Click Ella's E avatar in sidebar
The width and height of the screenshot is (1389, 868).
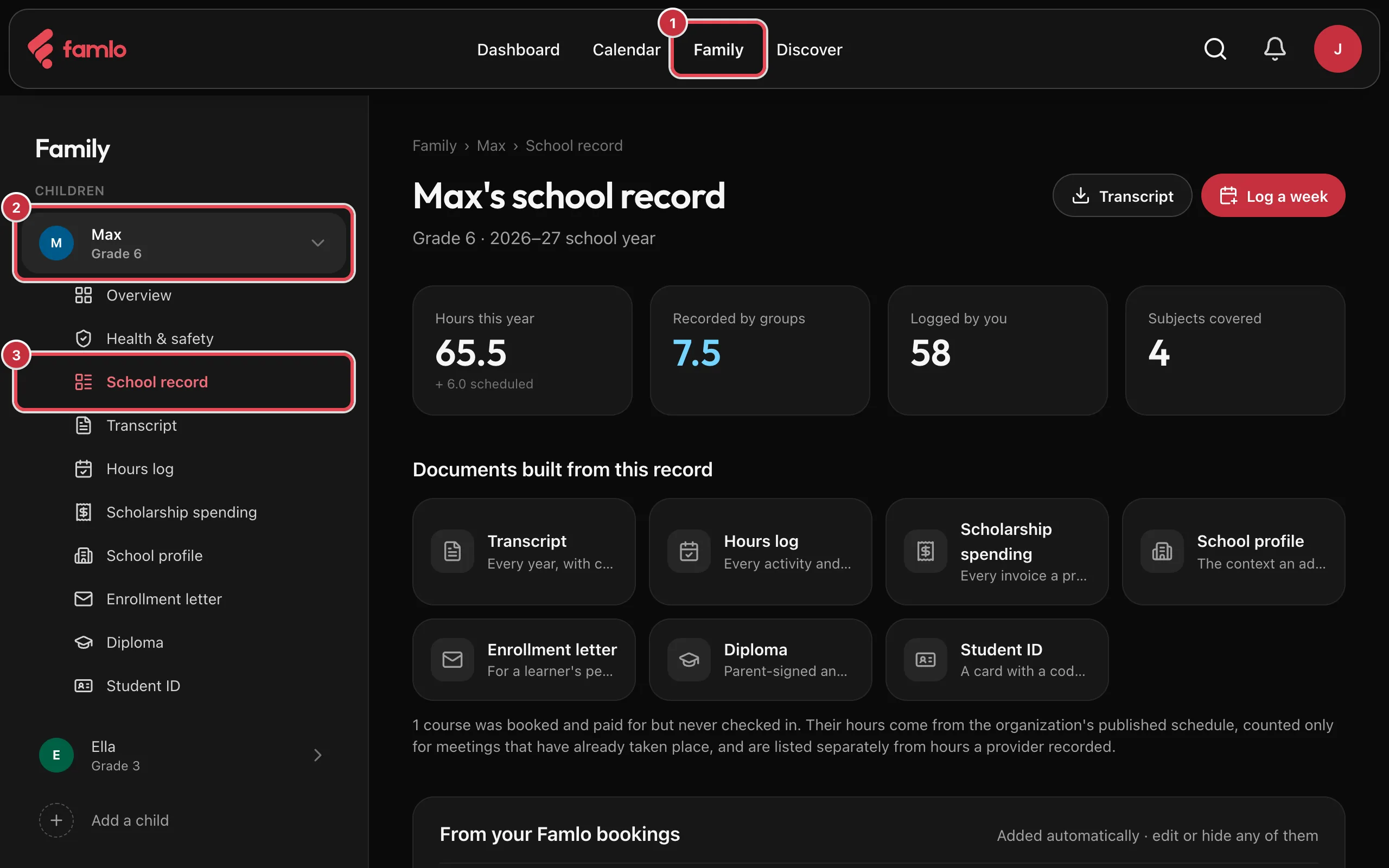[x=56, y=755]
